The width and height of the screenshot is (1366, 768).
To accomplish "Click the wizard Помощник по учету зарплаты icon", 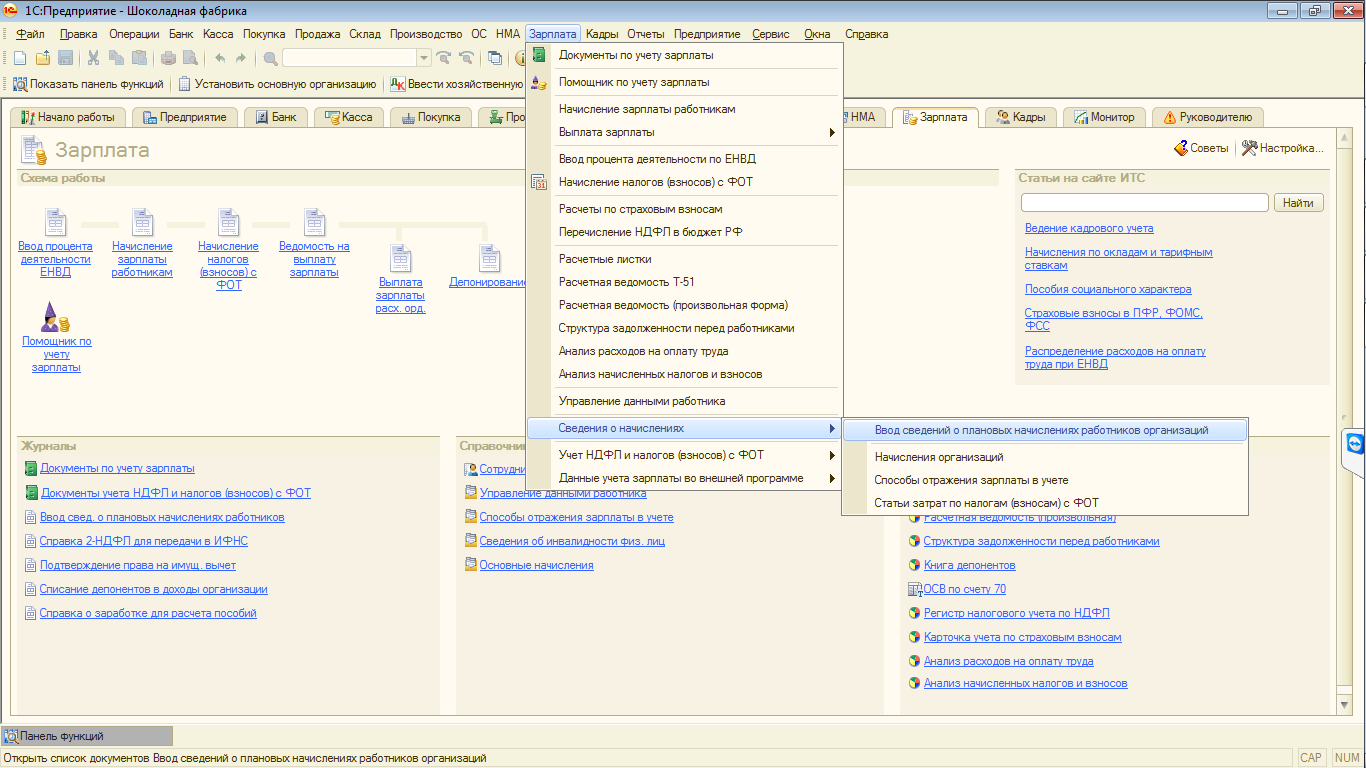I will point(55,318).
